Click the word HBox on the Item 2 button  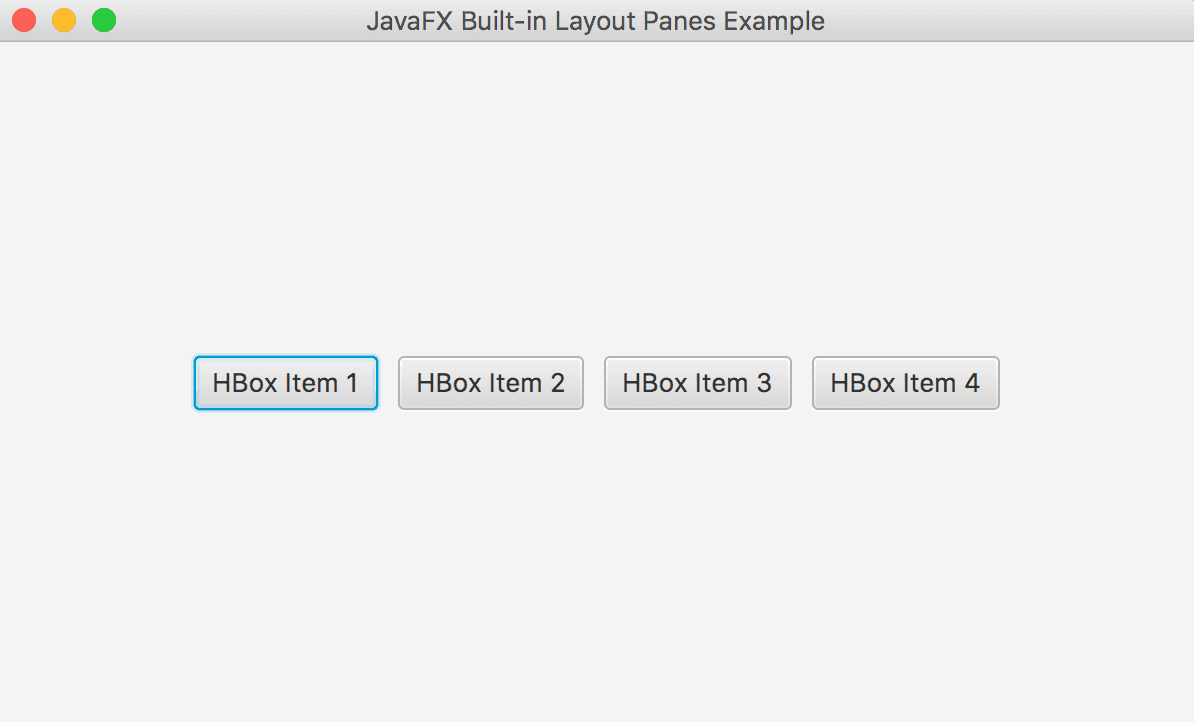pyautogui.click(x=449, y=383)
